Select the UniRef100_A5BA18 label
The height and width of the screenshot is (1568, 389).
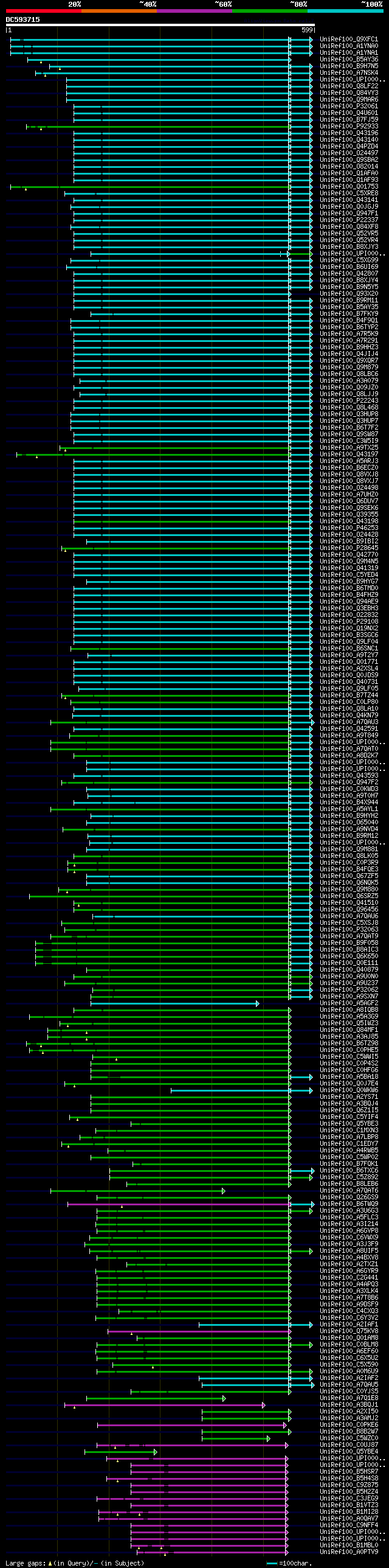point(349,1078)
